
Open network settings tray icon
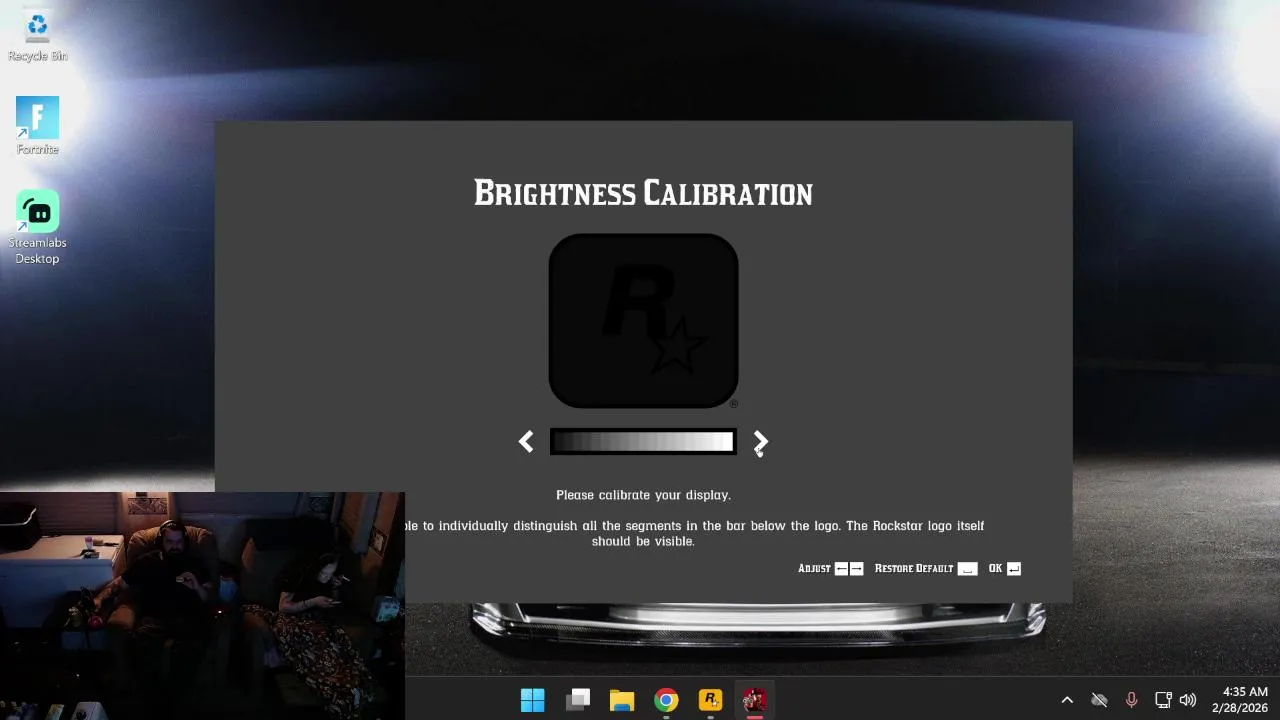coord(1163,700)
